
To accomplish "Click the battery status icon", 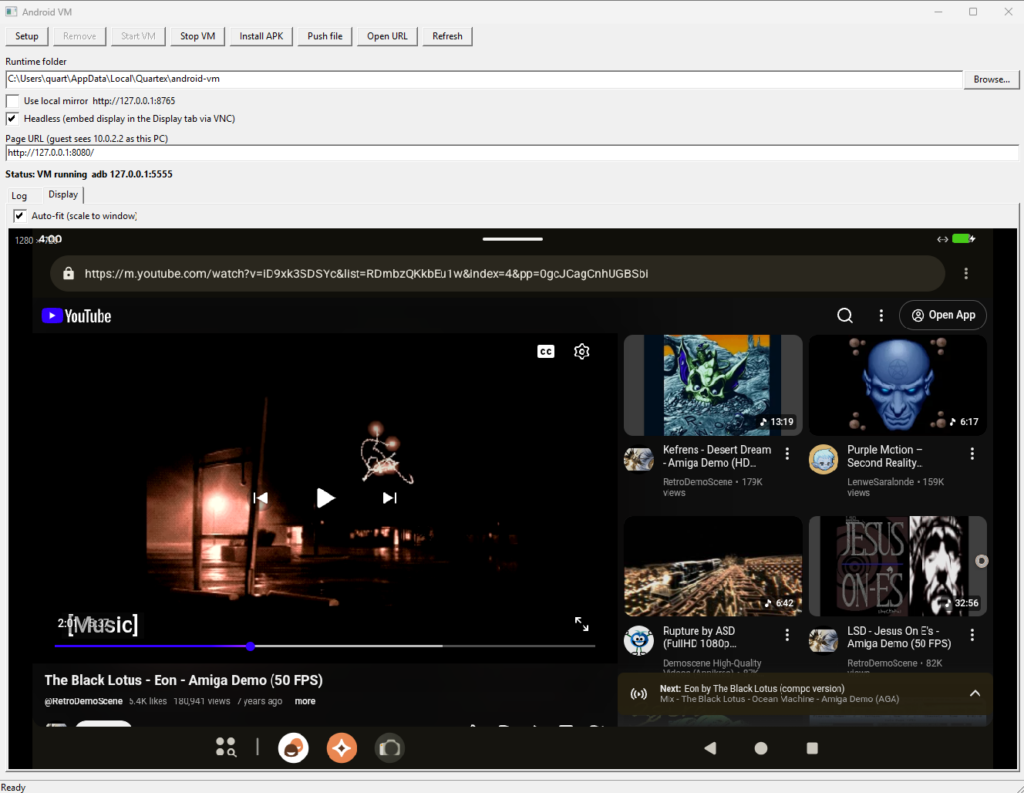I will pyautogui.click(x=963, y=238).
